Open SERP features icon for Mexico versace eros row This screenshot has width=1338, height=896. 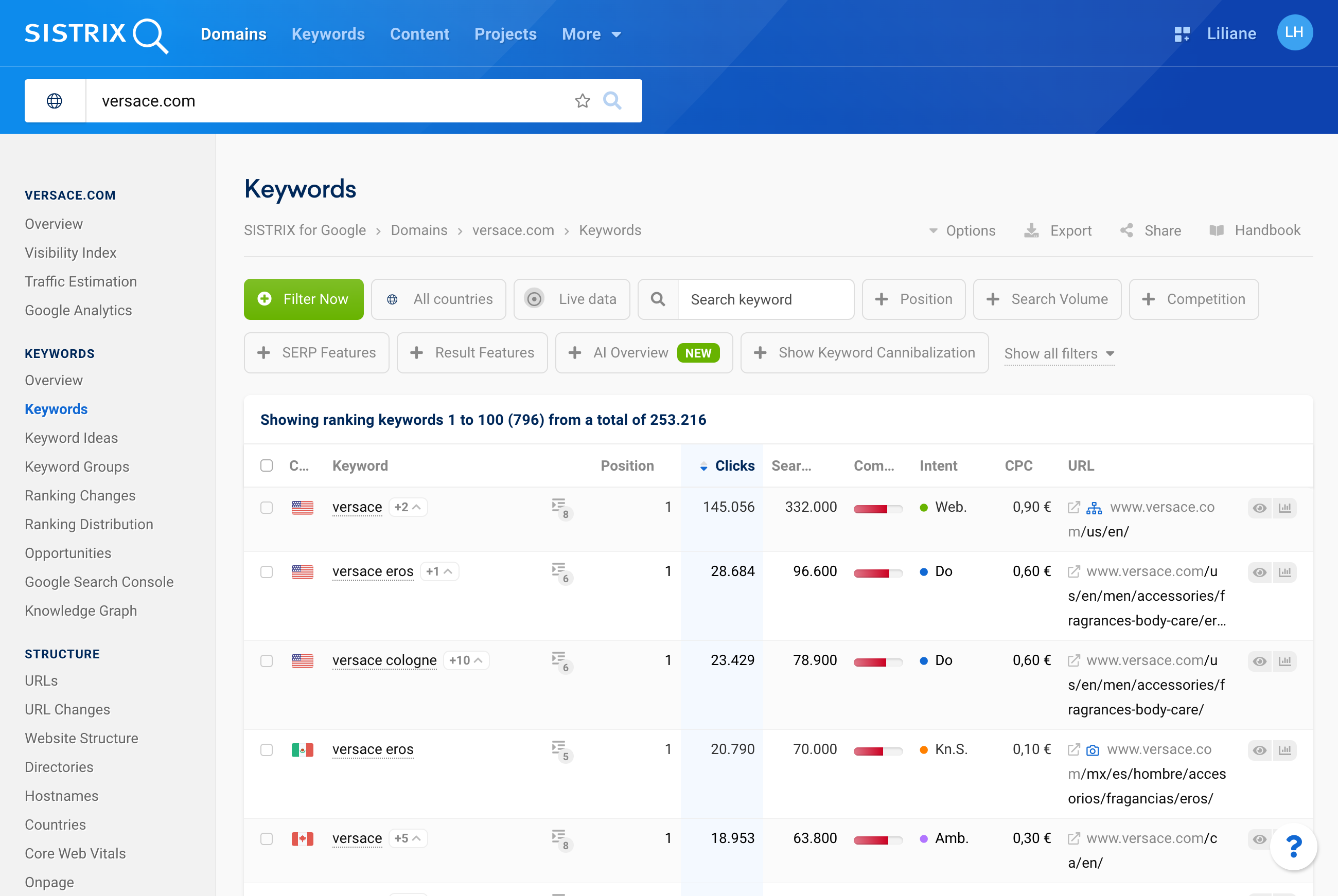562,750
